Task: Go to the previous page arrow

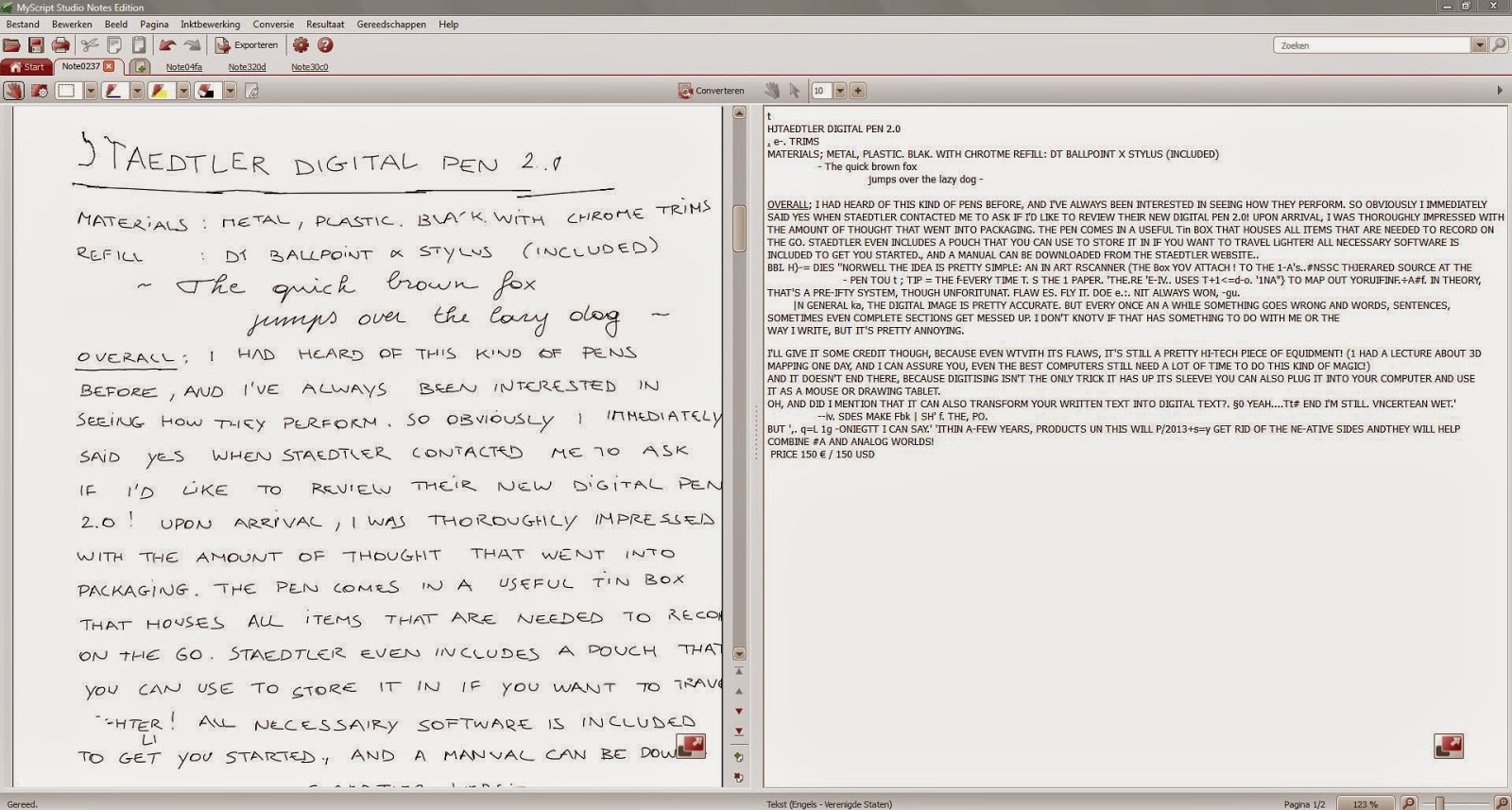Action: coord(739,691)
